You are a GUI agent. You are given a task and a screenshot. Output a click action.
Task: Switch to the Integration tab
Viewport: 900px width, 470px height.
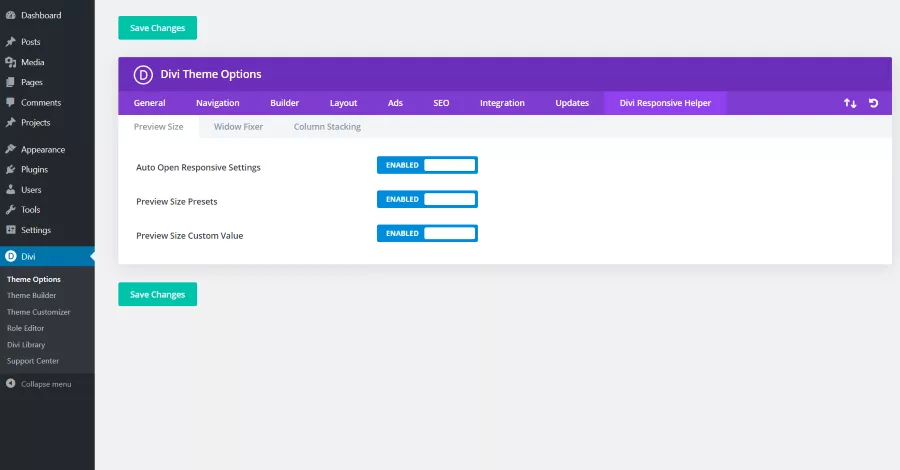(502, 103)
